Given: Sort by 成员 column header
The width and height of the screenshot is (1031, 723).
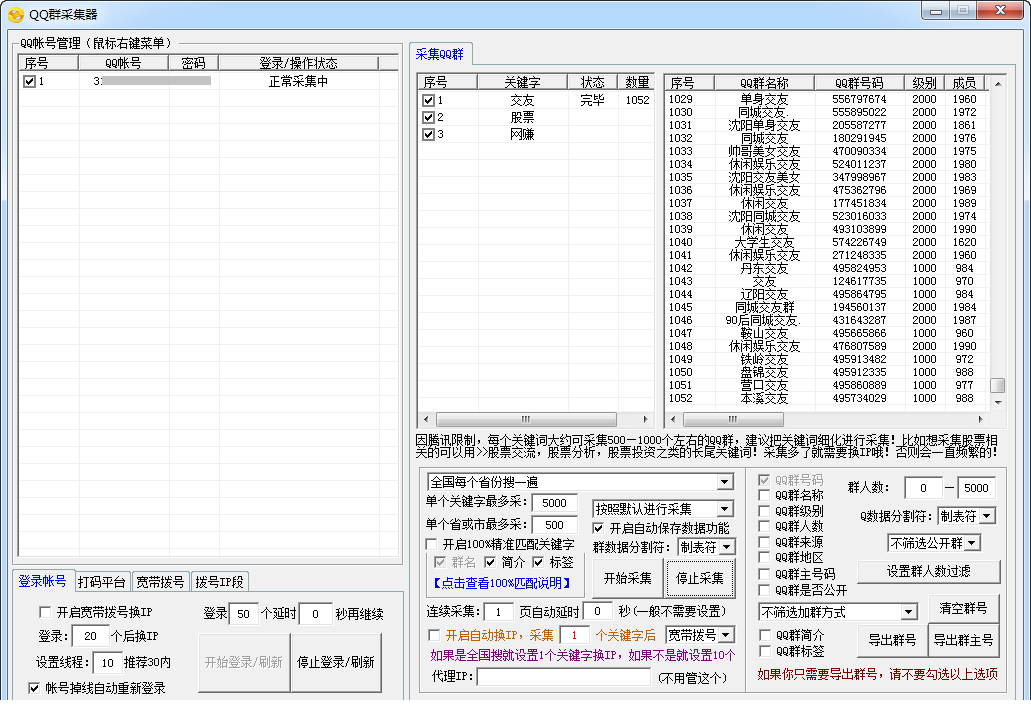Looking at the screenshot, I should pyautogui.click(x=964, y=83).
